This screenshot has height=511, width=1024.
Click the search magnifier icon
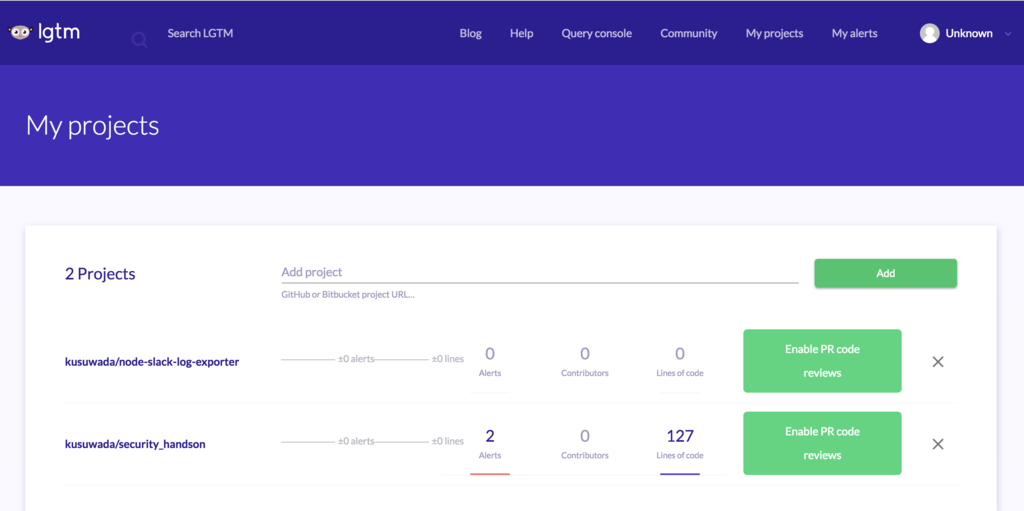tap(139, 41)
